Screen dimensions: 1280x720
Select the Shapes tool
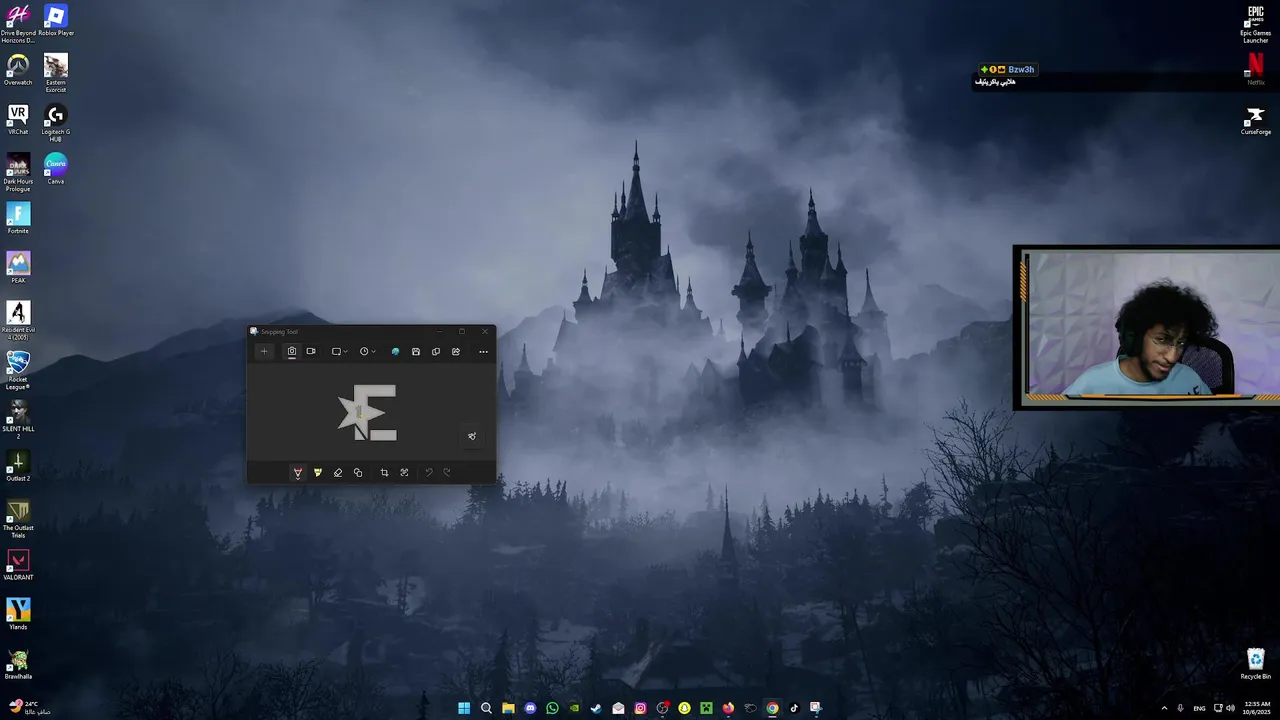[358, 473]
